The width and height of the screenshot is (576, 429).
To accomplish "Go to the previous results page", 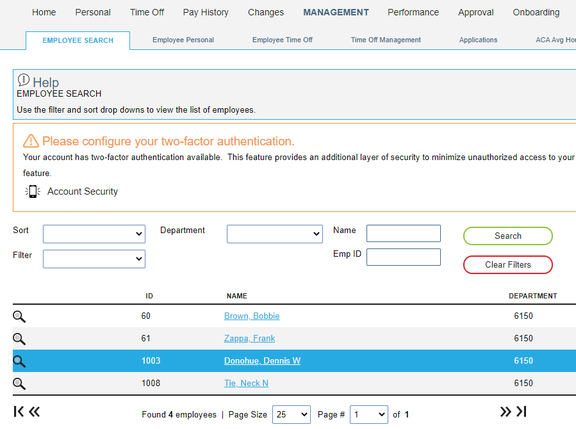I will [x=34, y=411].
